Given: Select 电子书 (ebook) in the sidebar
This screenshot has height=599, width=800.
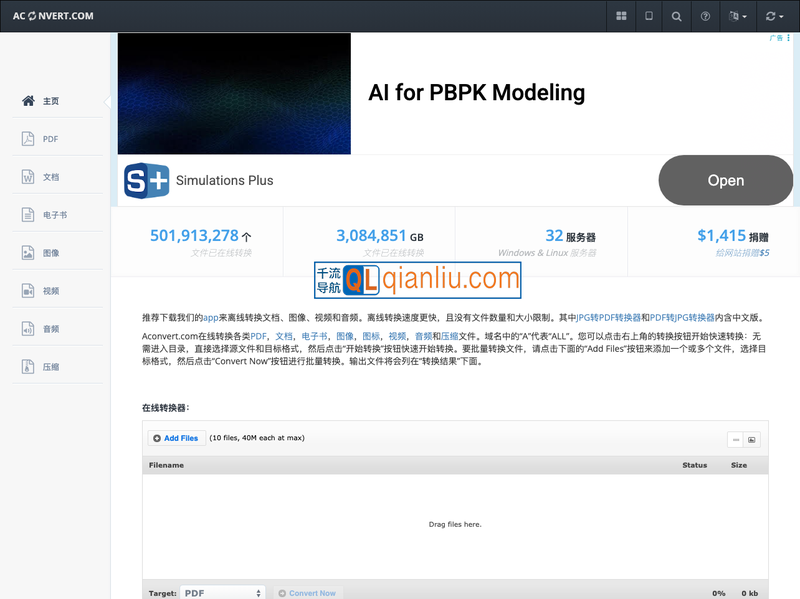Looking at the screenshot, I should pyautogui.click(x=54, y=215).
